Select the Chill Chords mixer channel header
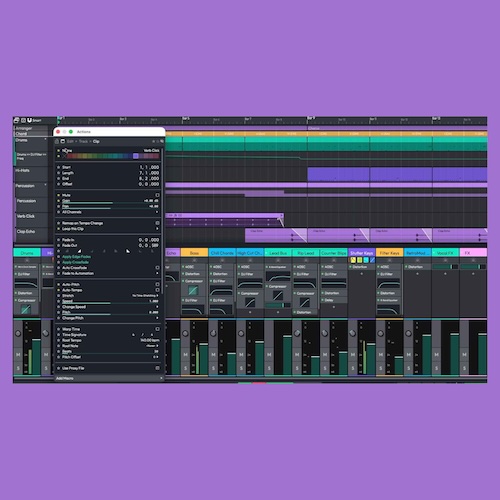This screenshot has height=500, width=500. point(222,253)
